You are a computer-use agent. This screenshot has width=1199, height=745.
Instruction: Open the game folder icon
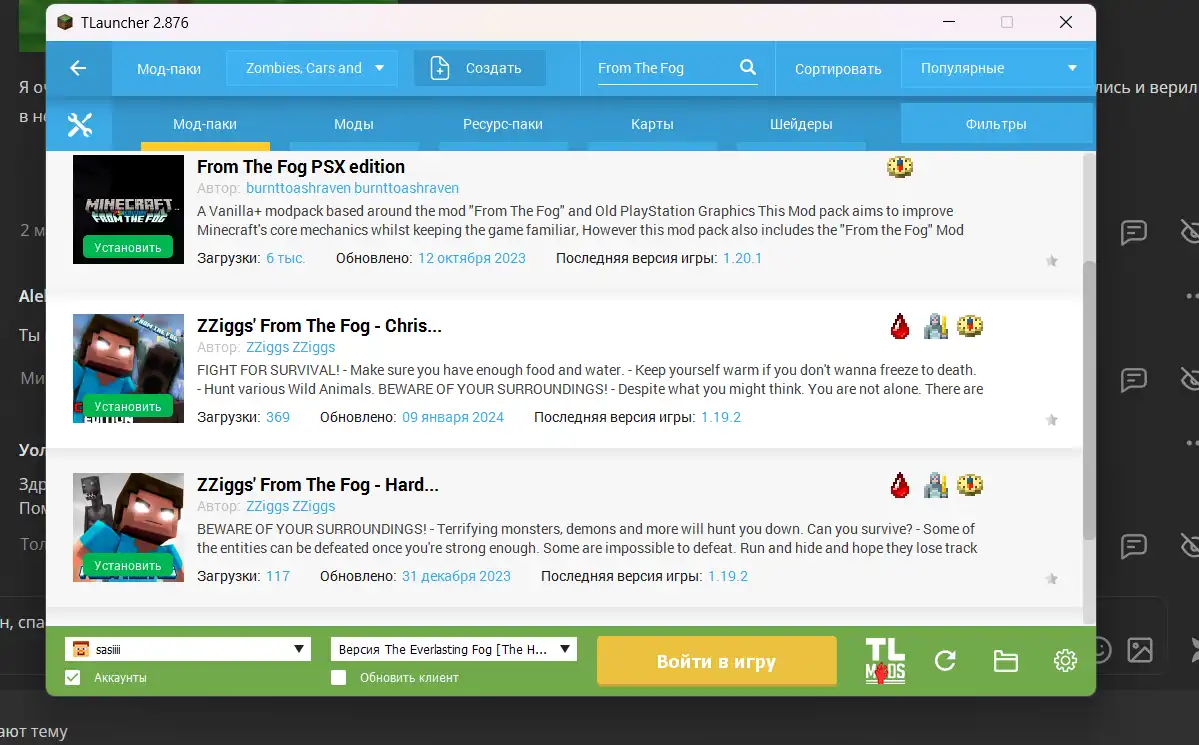[1005, 661]
